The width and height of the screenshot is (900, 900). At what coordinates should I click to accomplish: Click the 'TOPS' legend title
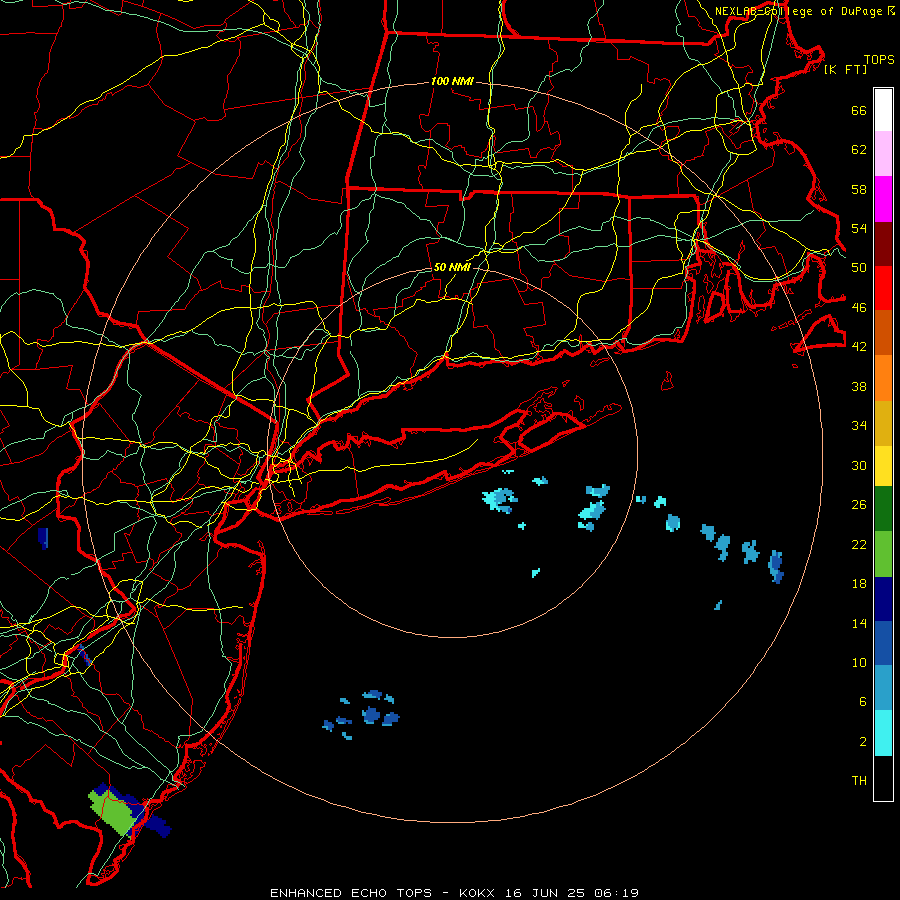[x=879, y=60]
